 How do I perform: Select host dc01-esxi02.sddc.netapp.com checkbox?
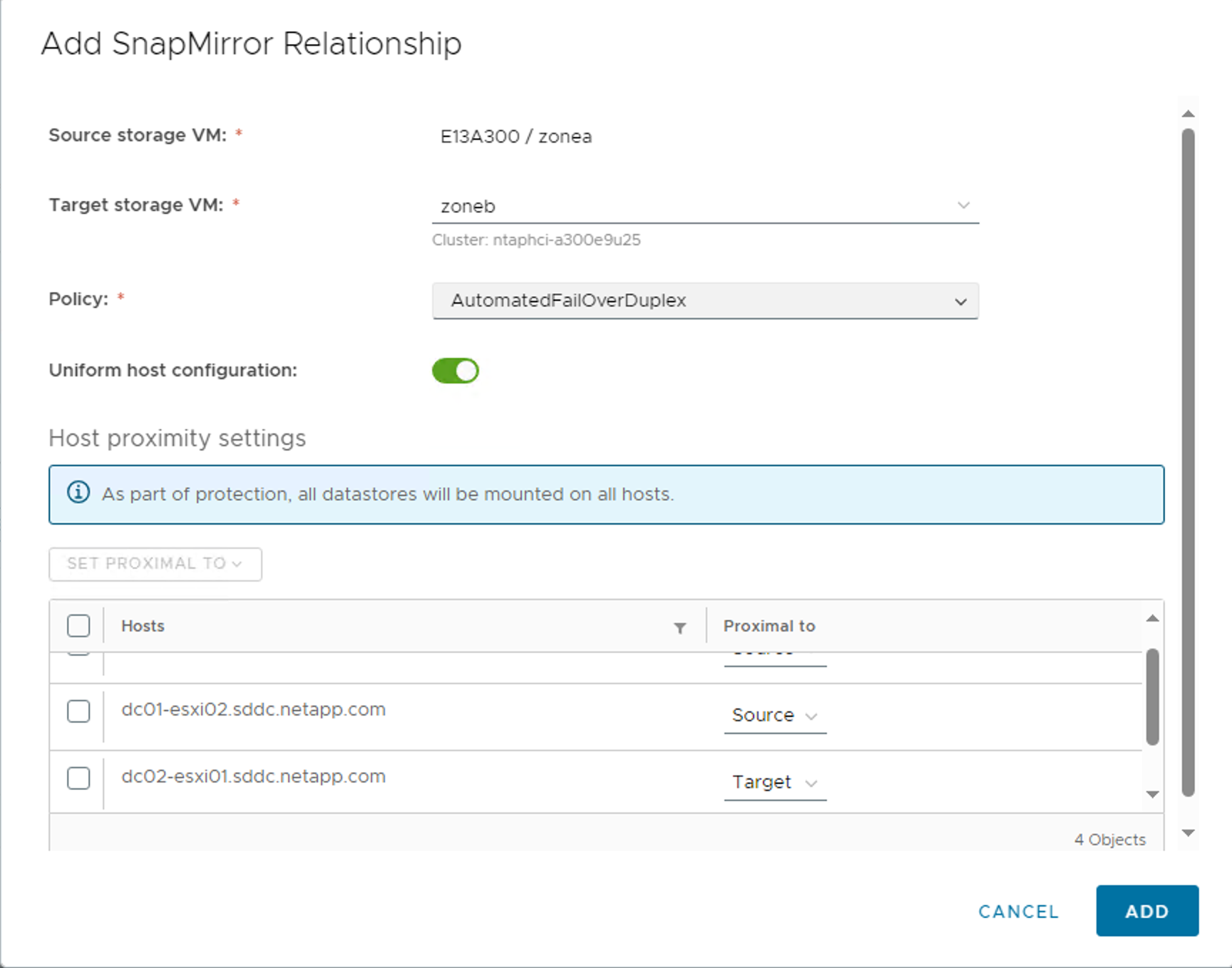[78, 711]
